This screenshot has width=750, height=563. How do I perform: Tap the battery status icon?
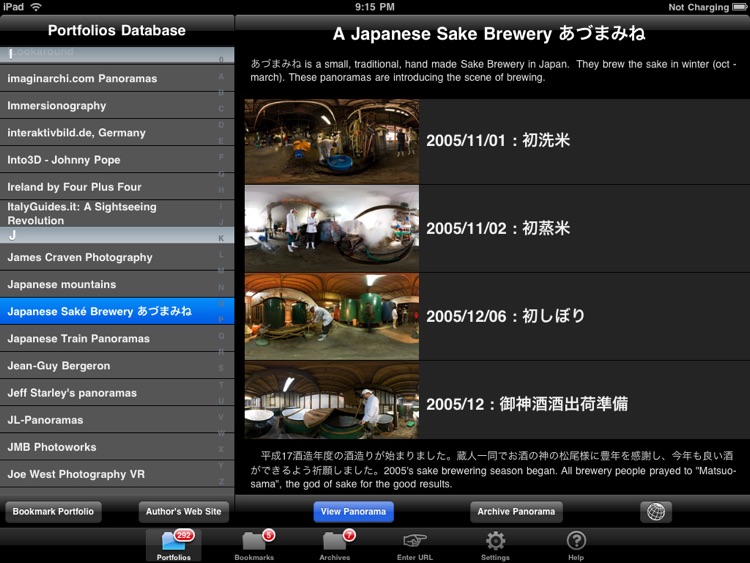coord(739,7)
